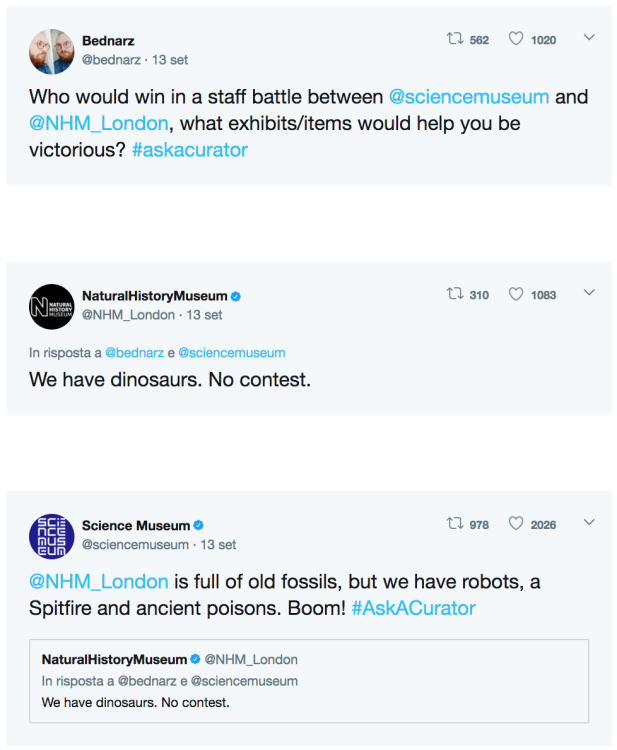Click the #AskACurator hashtag in Science Museum tweet
This screenshot has width=617, height=750.
[413, 608]
